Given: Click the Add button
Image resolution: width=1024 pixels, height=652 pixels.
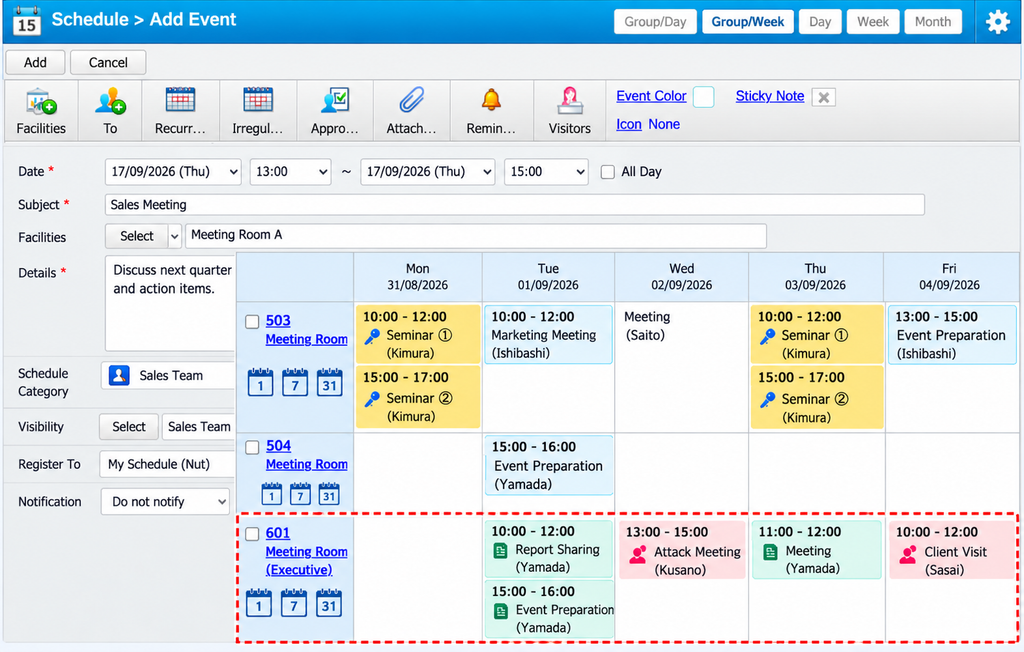Looking at the screenshot, I should (x=35, y=63).
